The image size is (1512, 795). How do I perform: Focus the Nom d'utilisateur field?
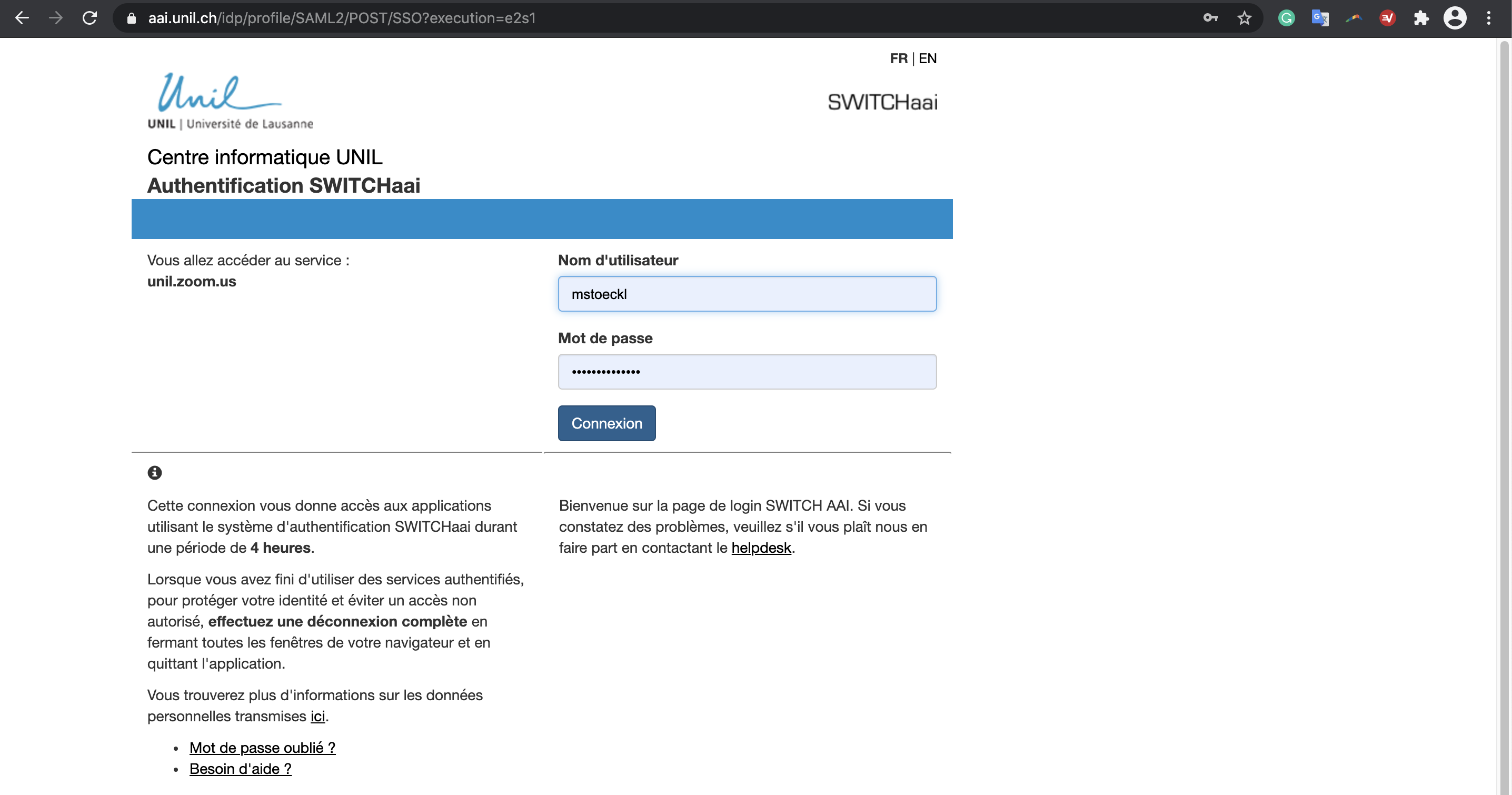point(747,294)
